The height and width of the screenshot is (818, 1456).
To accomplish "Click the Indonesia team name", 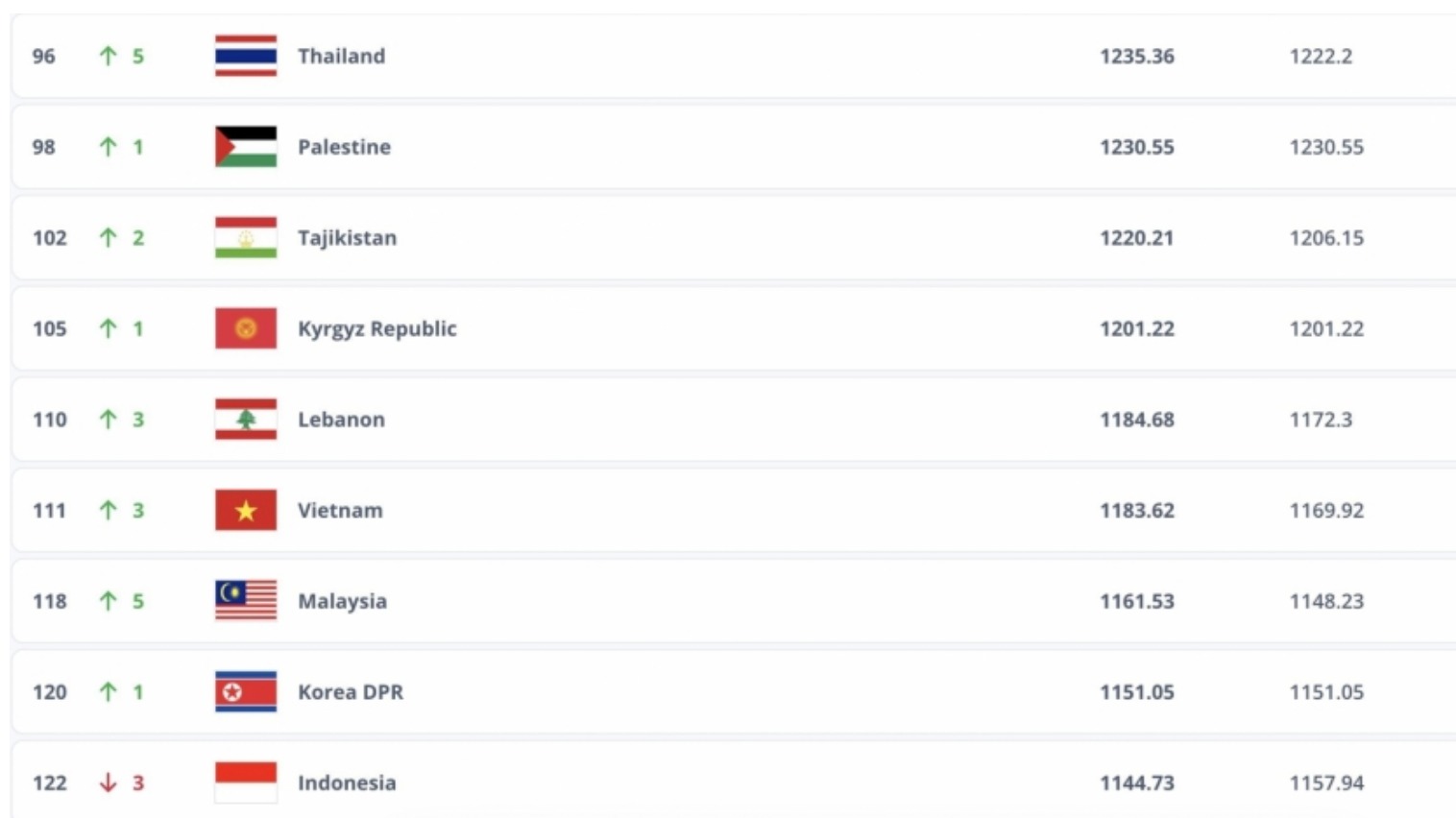I will 347,782.
